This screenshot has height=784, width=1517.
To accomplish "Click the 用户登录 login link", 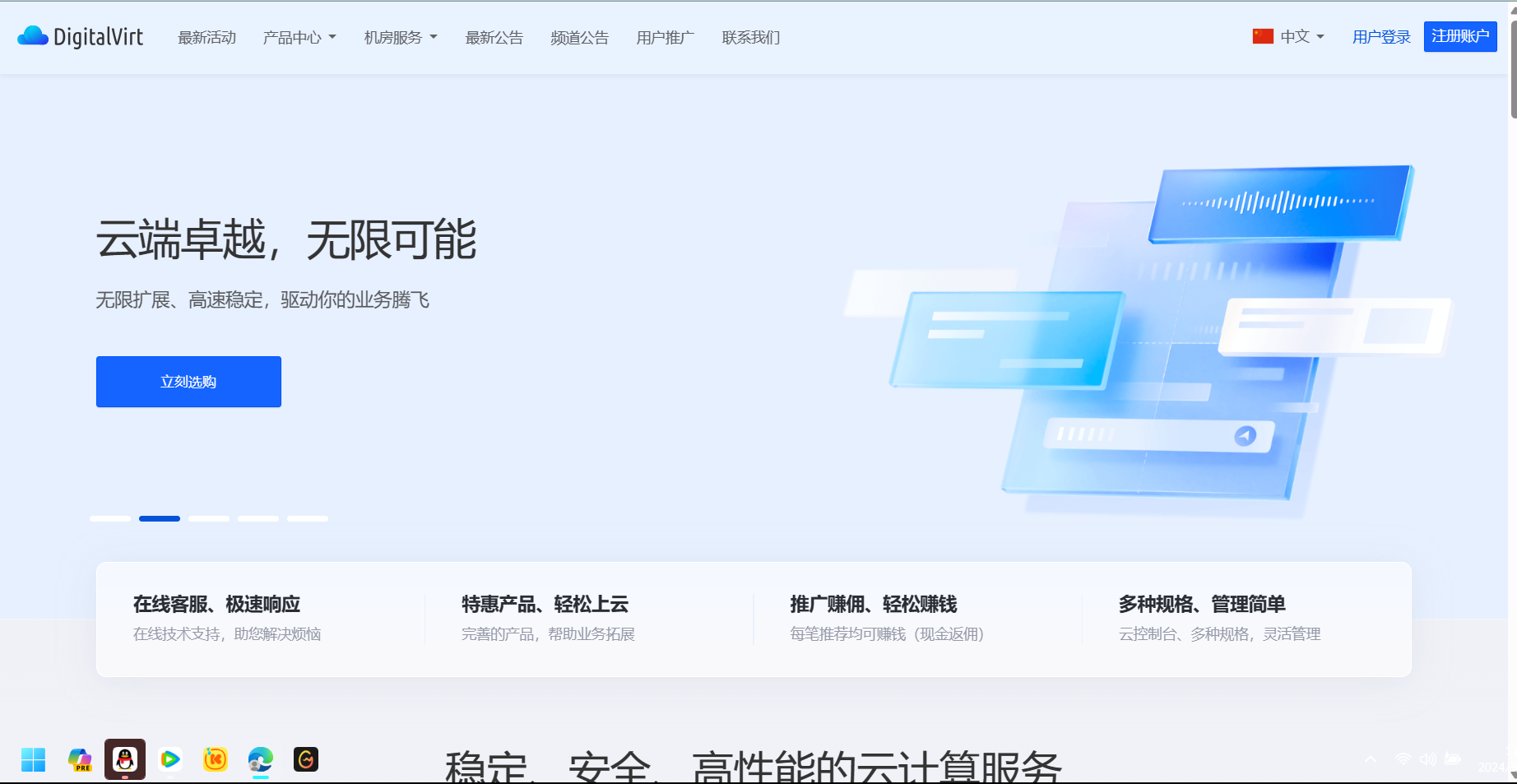I will coord(1381,37).
